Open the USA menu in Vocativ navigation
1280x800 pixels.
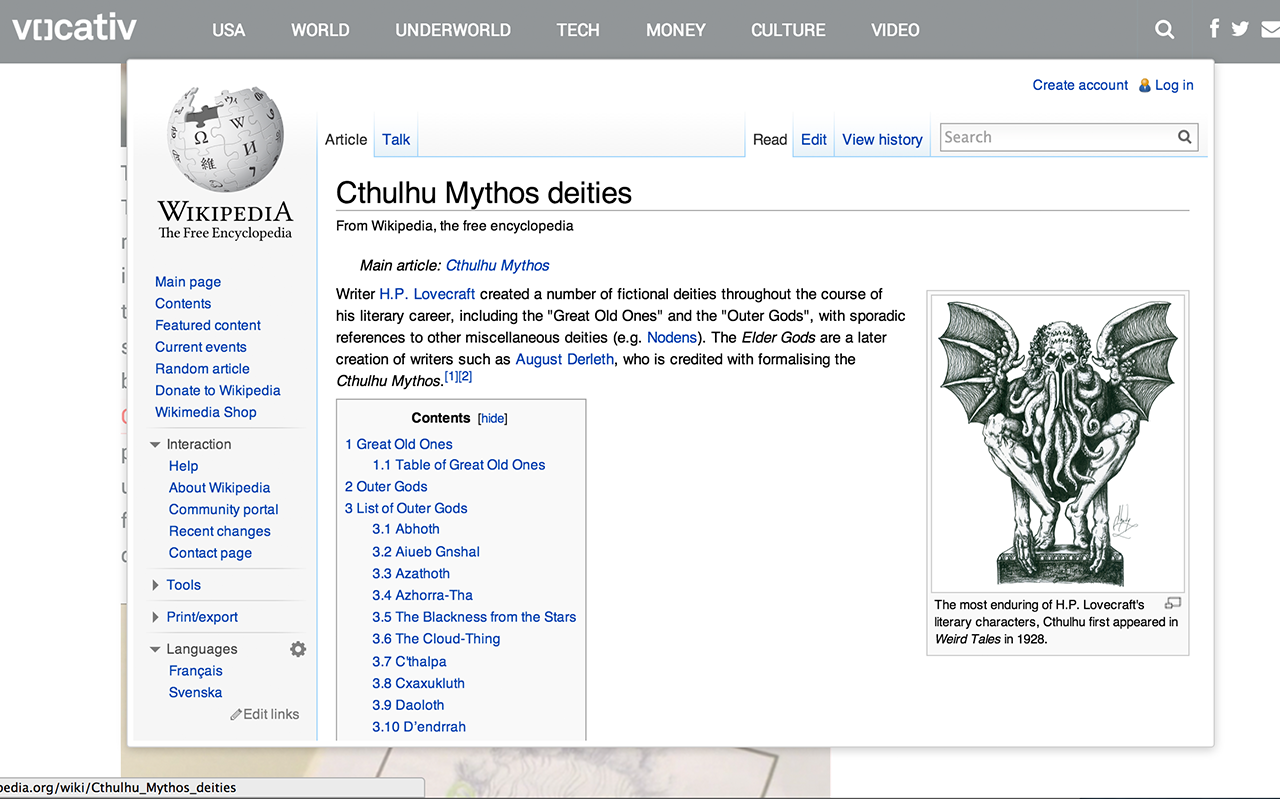pyautogui.click(x=229, y=30)
